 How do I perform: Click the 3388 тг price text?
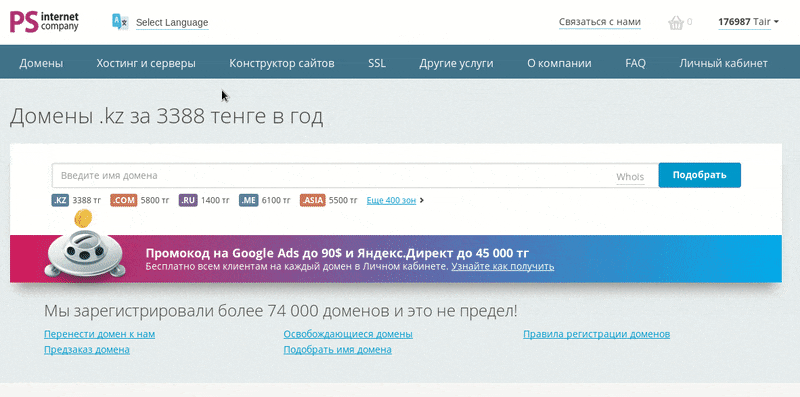(88, 200)
